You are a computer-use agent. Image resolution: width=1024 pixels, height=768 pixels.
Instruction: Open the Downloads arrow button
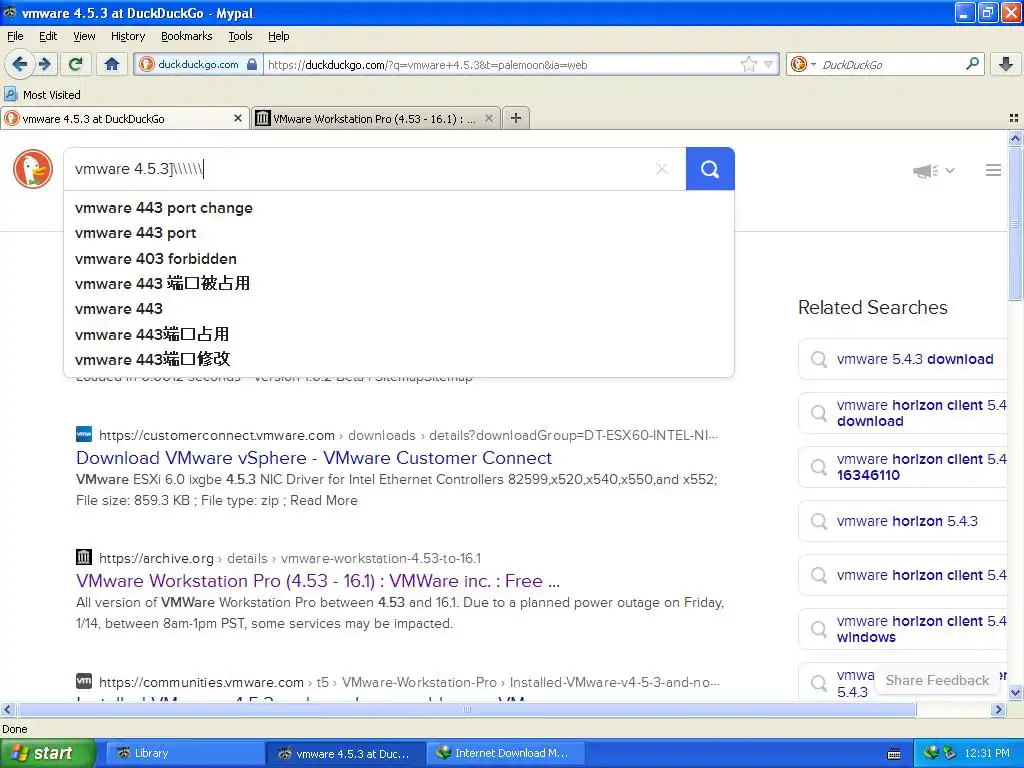pyautogui.click(x=1006, y=64)
